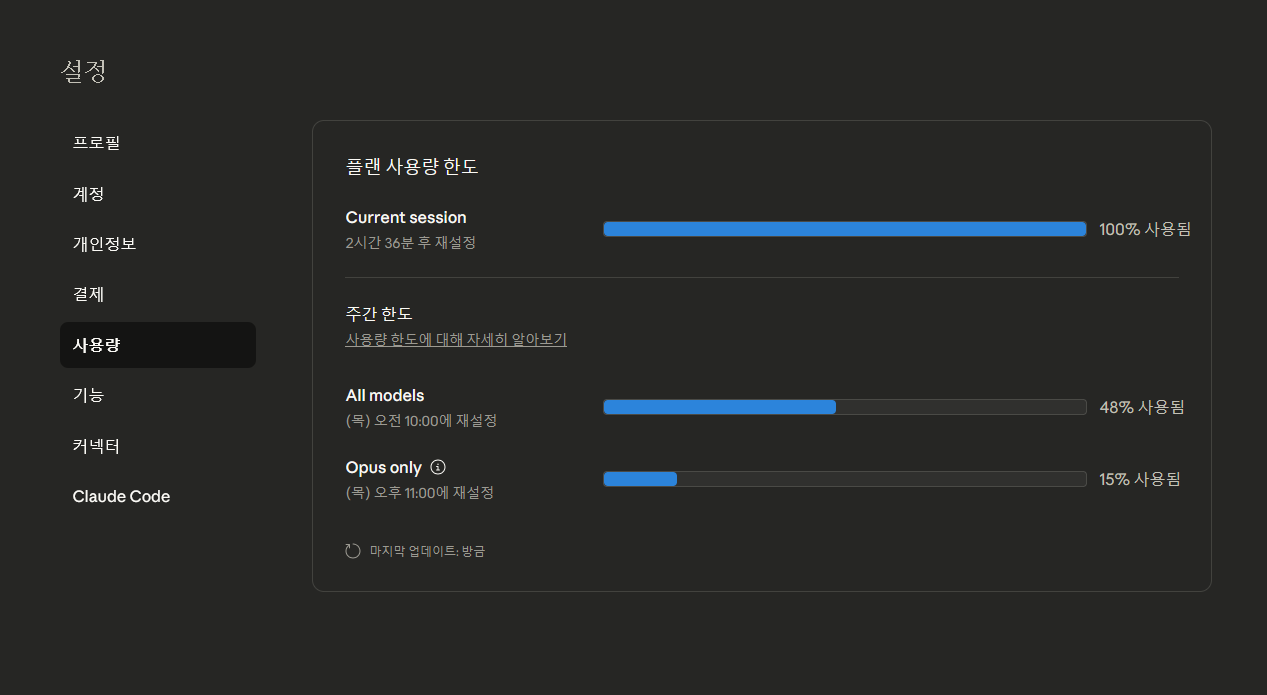This screenshot has width=1267, height=695.
Task: Click the Current session usage progress bar
Action: click(x=844, y=229)
